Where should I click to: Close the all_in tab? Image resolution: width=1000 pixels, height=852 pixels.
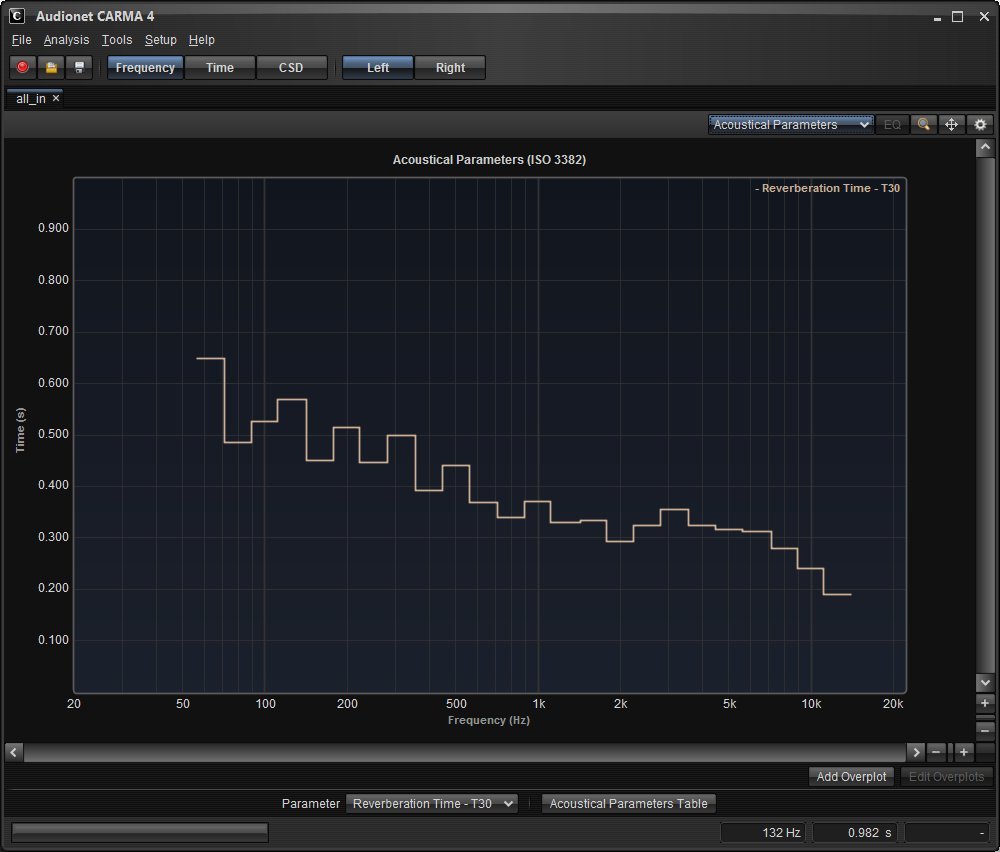click(x=57, y=99)
